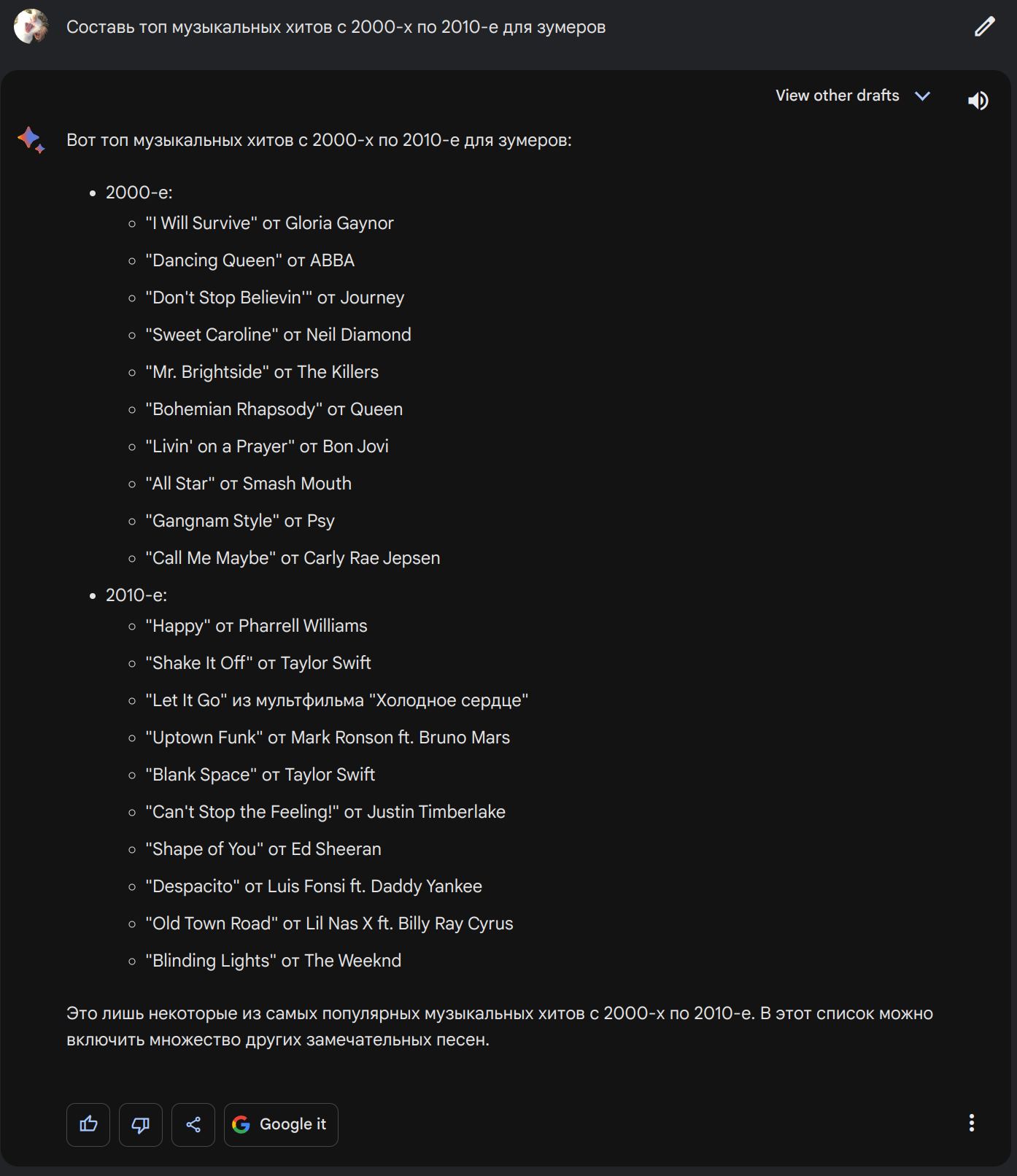Open the three-dot more options menu
The height and width of the screenshot is (1176, 1017).
(x=971, y=1123)
